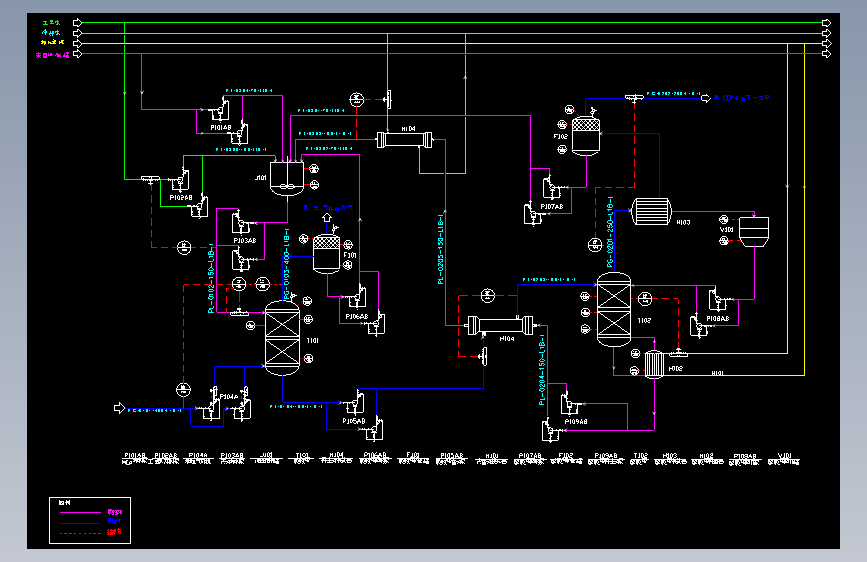Select the vent arrow above F101
This screenshot has height=562, width=867.
(327, 217)
